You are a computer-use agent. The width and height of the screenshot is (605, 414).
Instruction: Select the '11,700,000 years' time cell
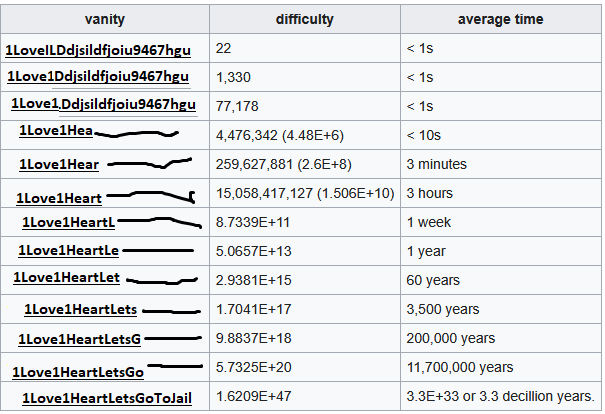click(x=500, y=367)
